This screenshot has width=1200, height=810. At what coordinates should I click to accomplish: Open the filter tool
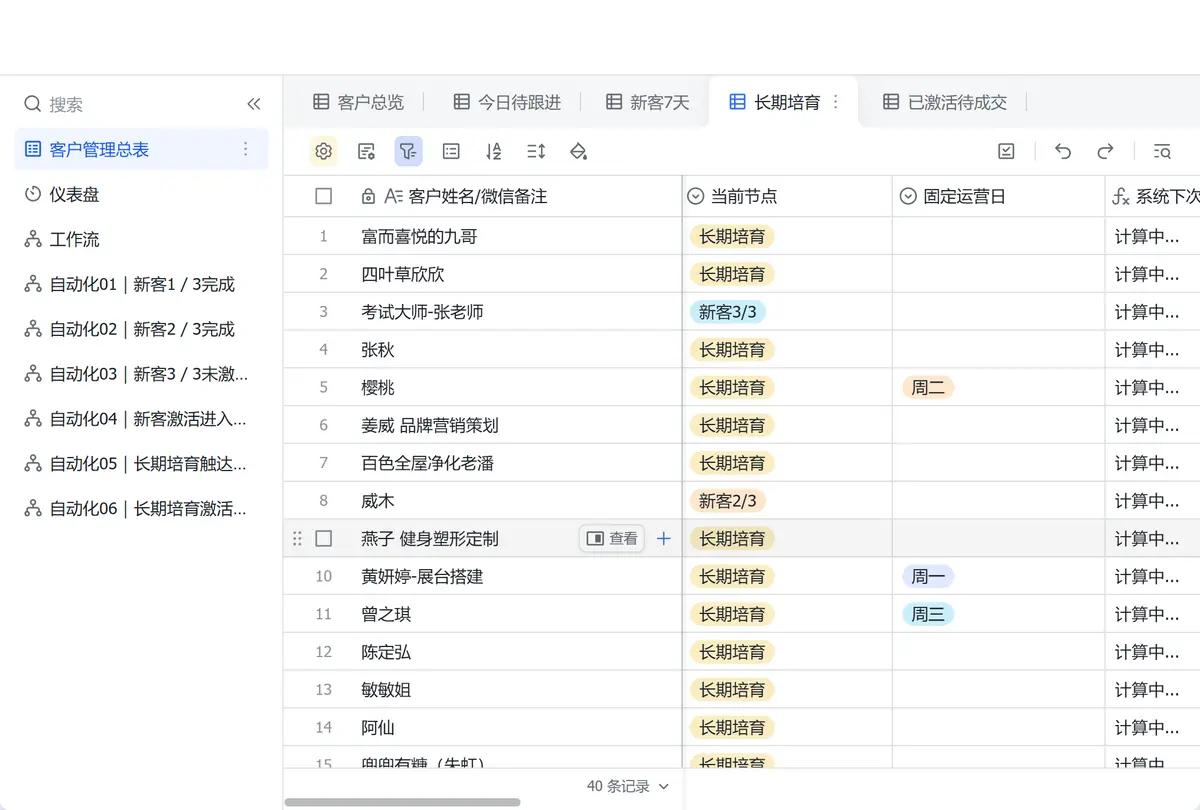click(x=408, y=151)
